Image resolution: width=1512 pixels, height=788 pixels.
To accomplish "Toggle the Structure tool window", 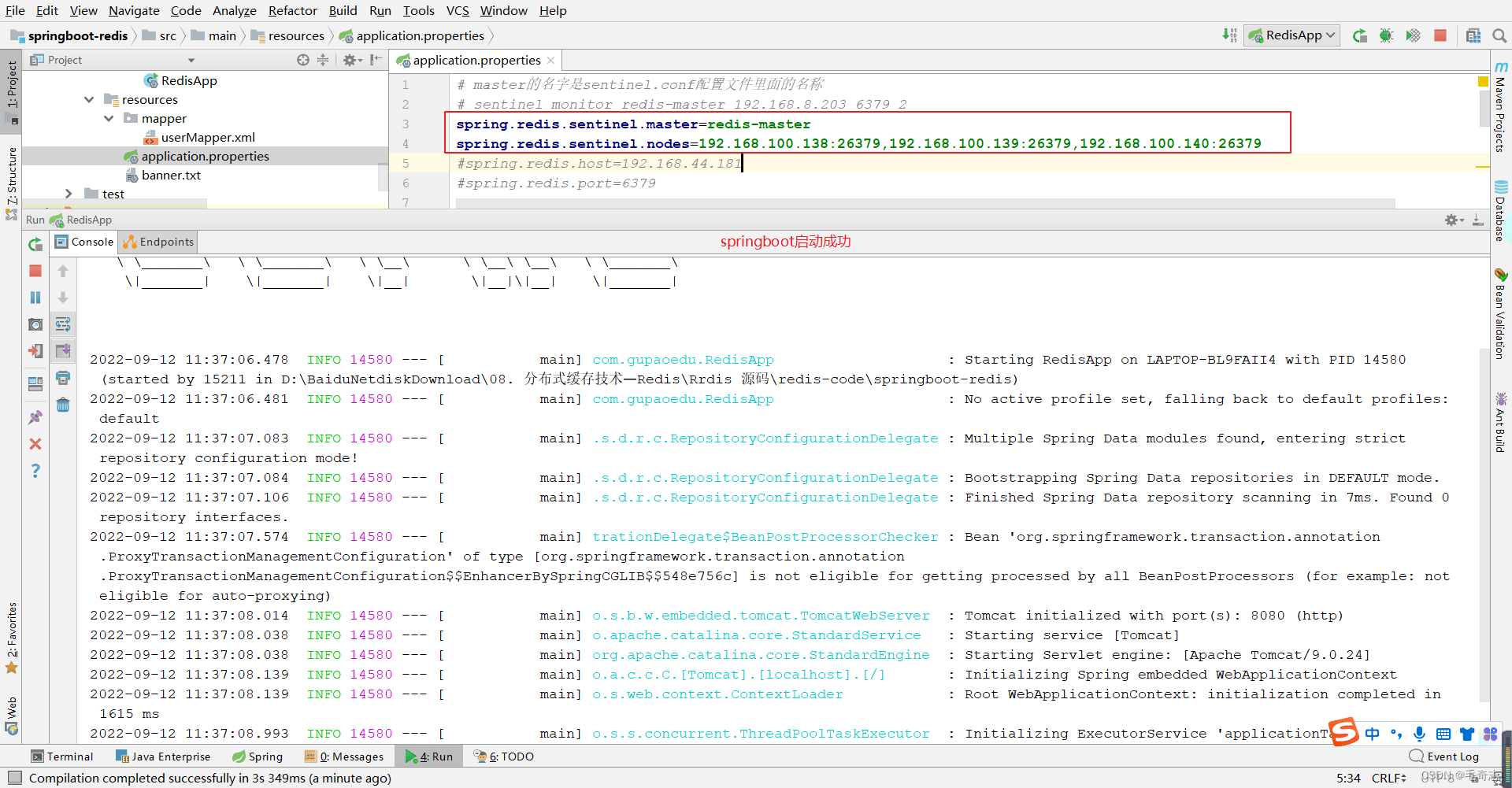I will [x=11, y=183].
